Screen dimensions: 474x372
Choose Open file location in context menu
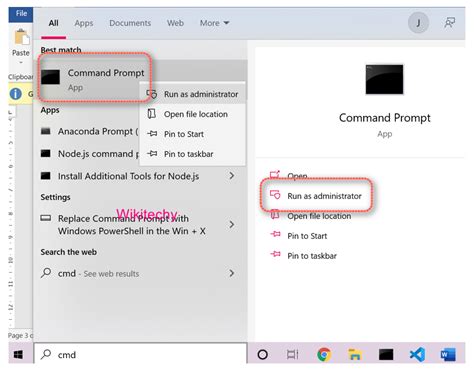193,114
